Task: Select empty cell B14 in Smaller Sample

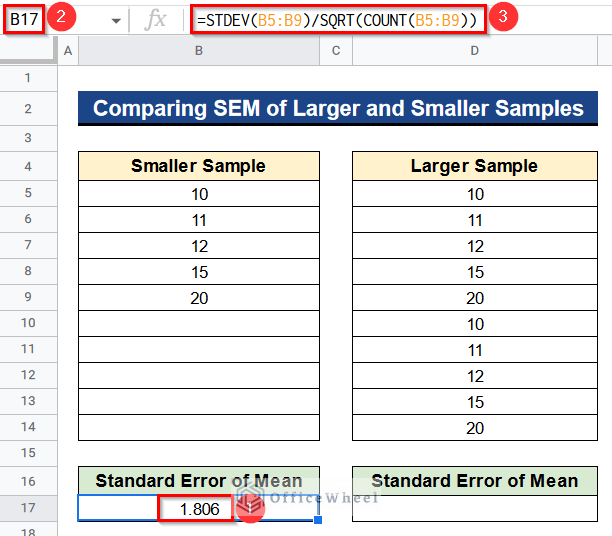Action: click(x=199, y=427)
